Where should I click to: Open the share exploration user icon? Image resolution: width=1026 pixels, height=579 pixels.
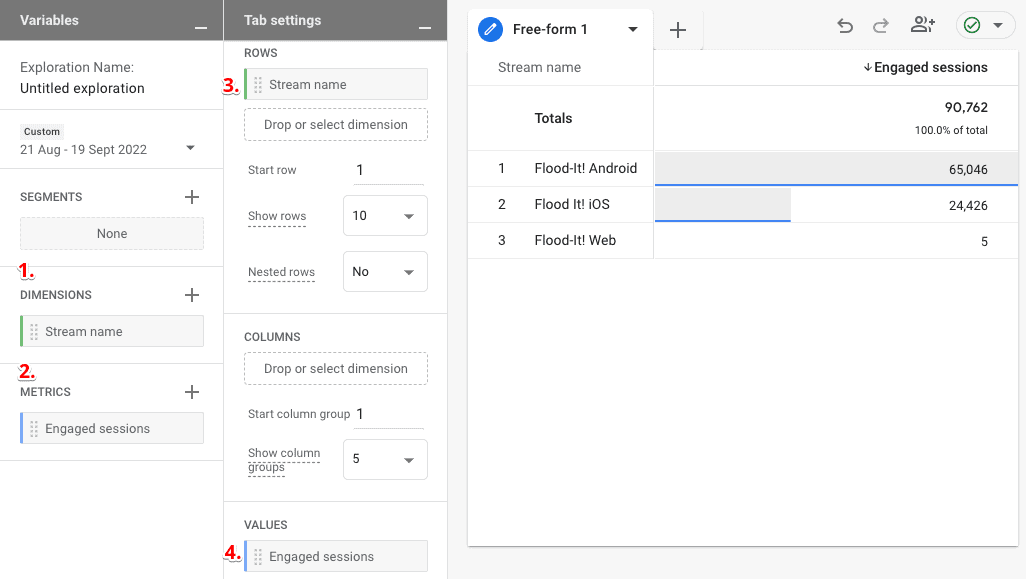pos(922,26)
